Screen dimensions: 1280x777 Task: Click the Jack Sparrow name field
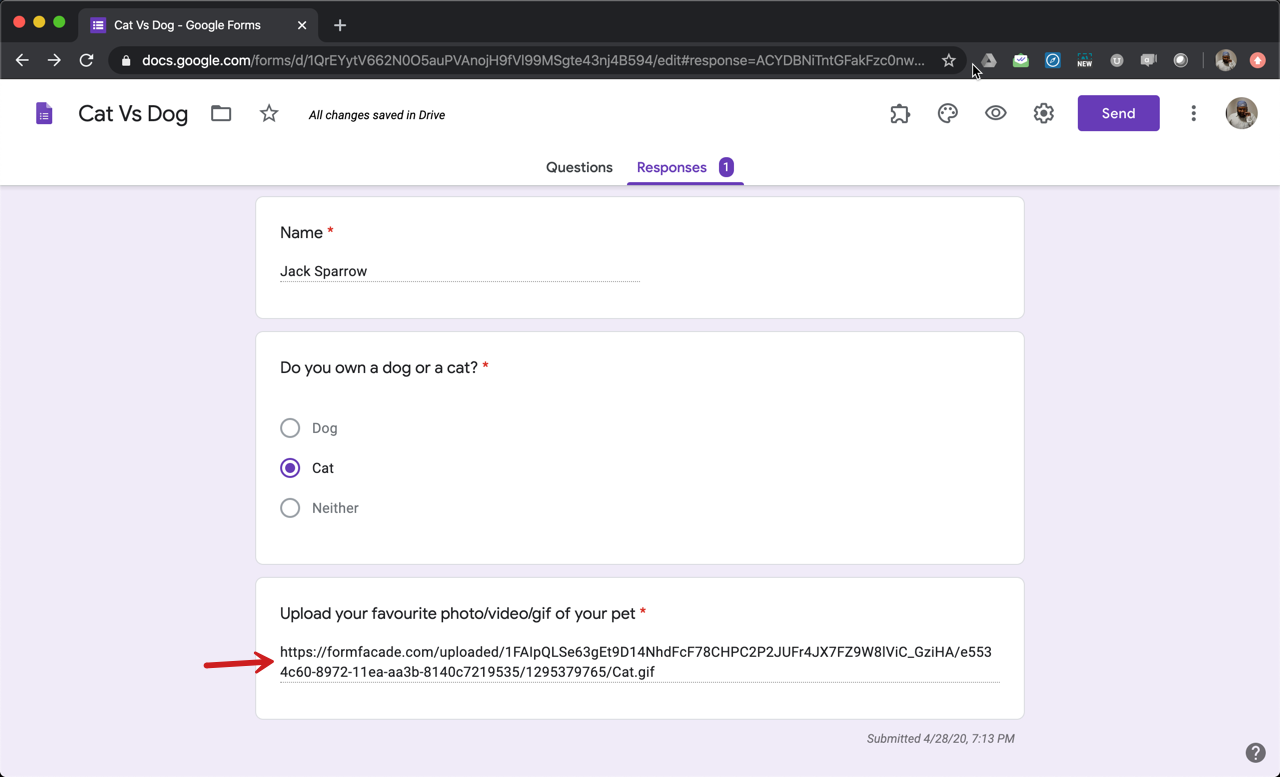(459, 271)
